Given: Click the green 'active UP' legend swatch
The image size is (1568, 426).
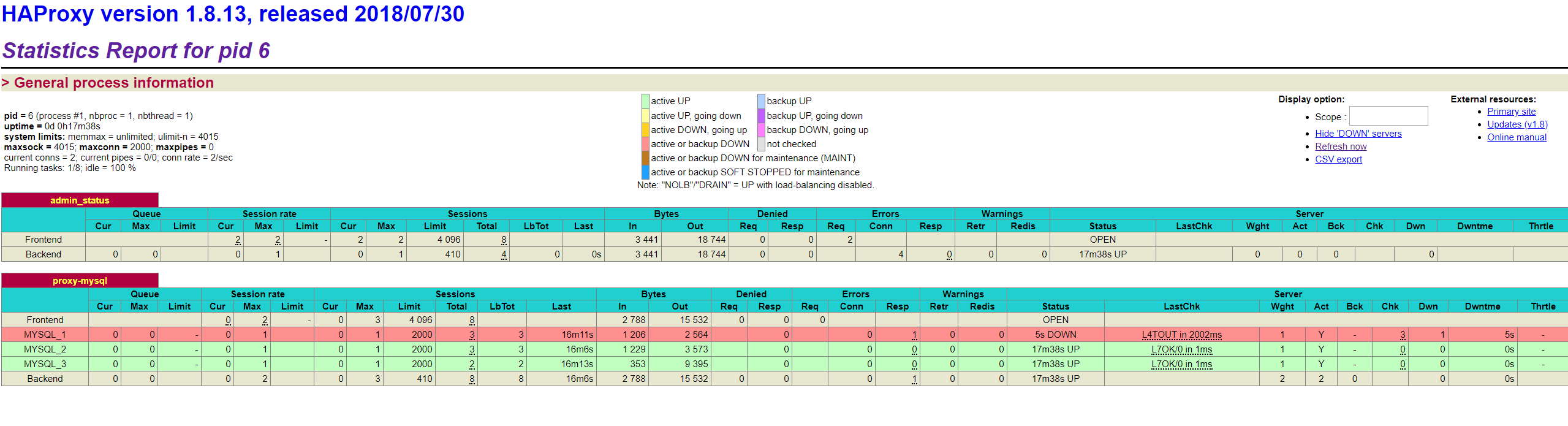Looking at the screenshot, I should tap(645, 101).
